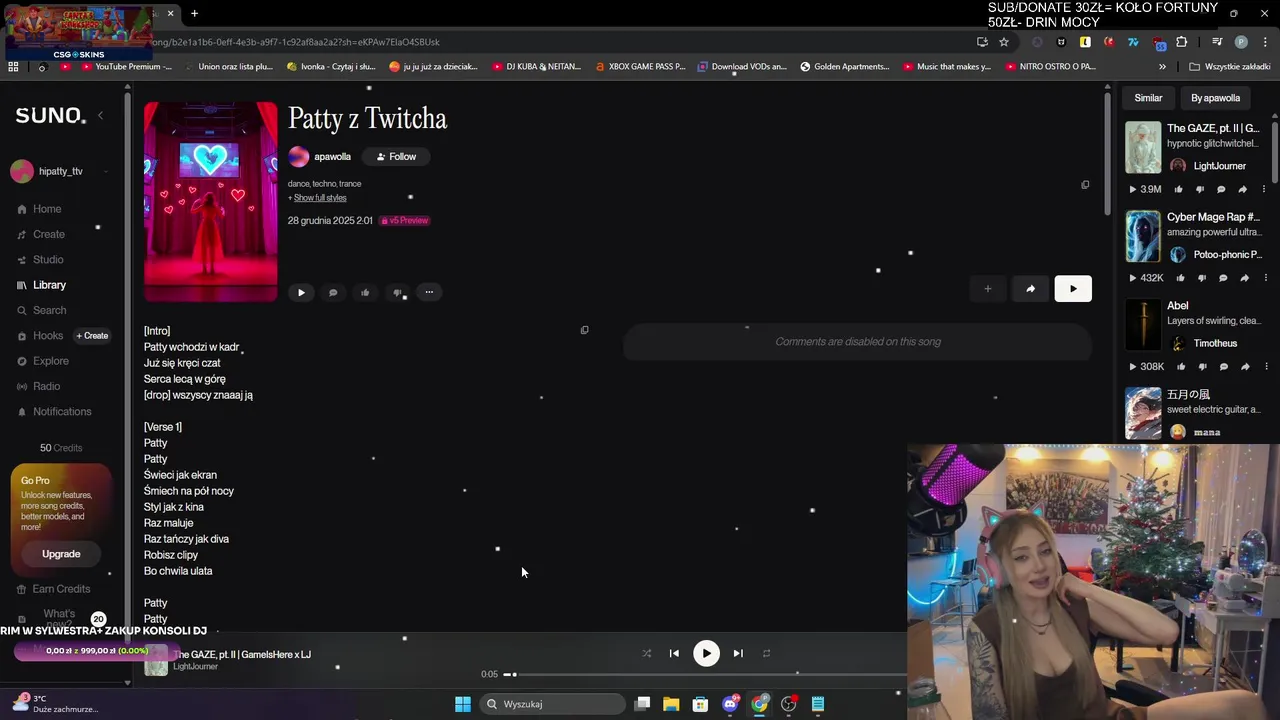Like the Patty z Twitcha song

[x=365, y=293]
